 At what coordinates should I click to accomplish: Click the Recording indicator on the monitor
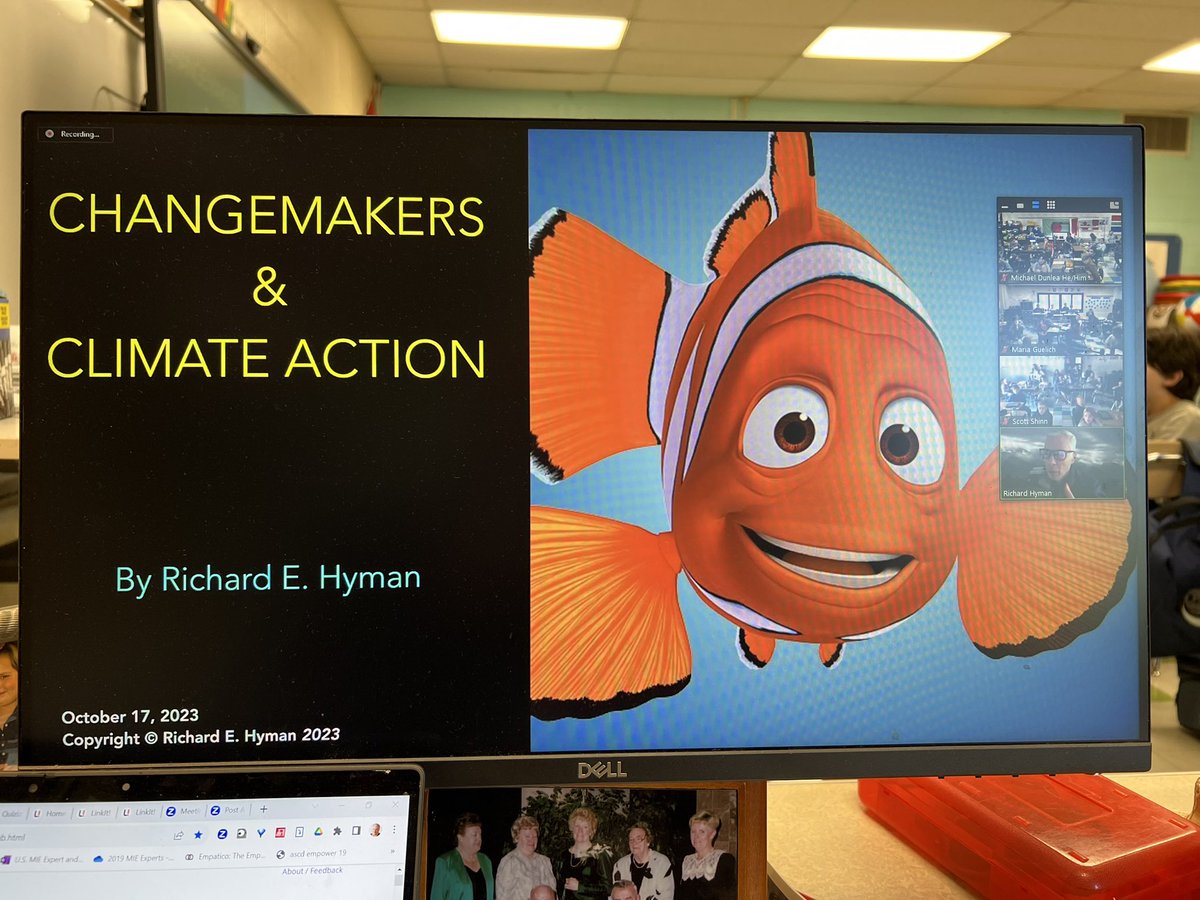(x=75, y=134)
